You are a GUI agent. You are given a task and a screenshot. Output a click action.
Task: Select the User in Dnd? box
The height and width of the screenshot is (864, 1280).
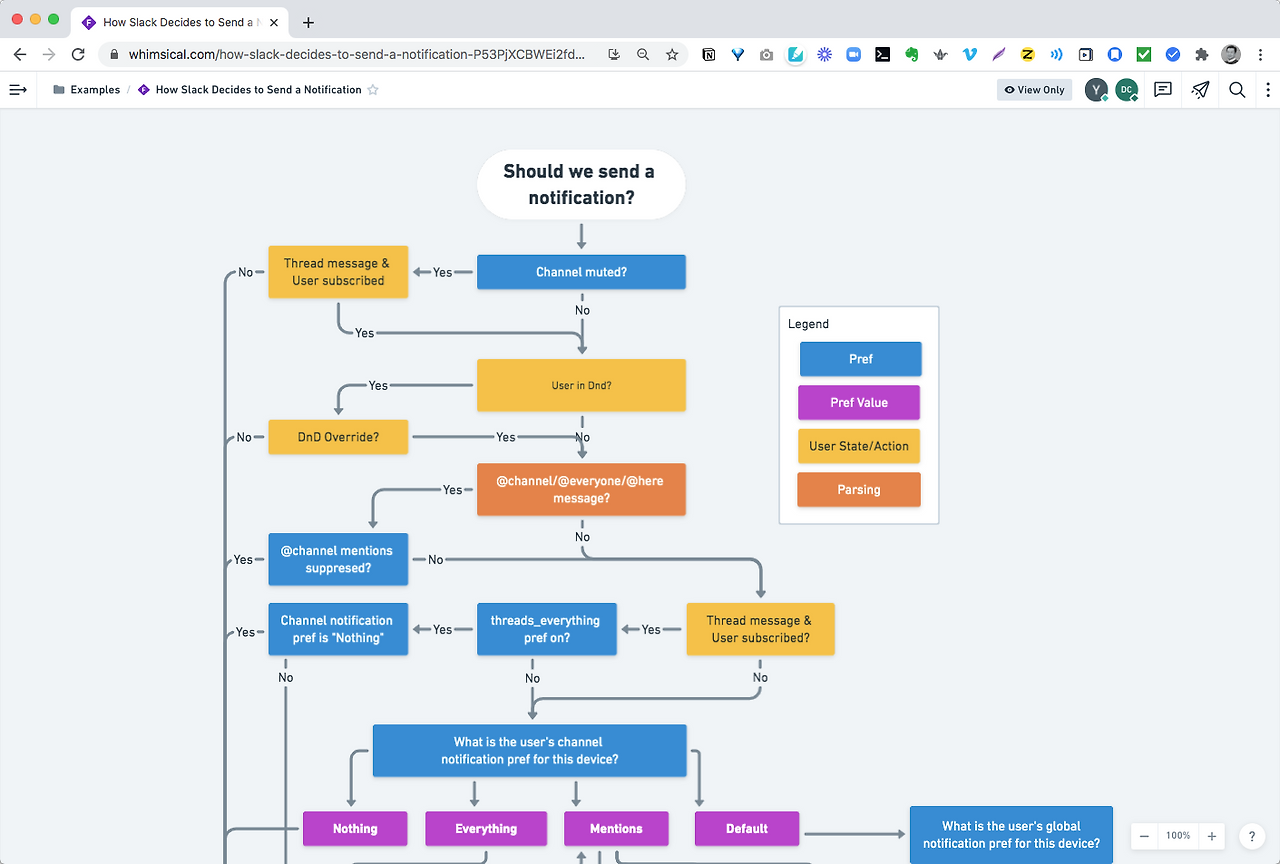tap(581, 385)
